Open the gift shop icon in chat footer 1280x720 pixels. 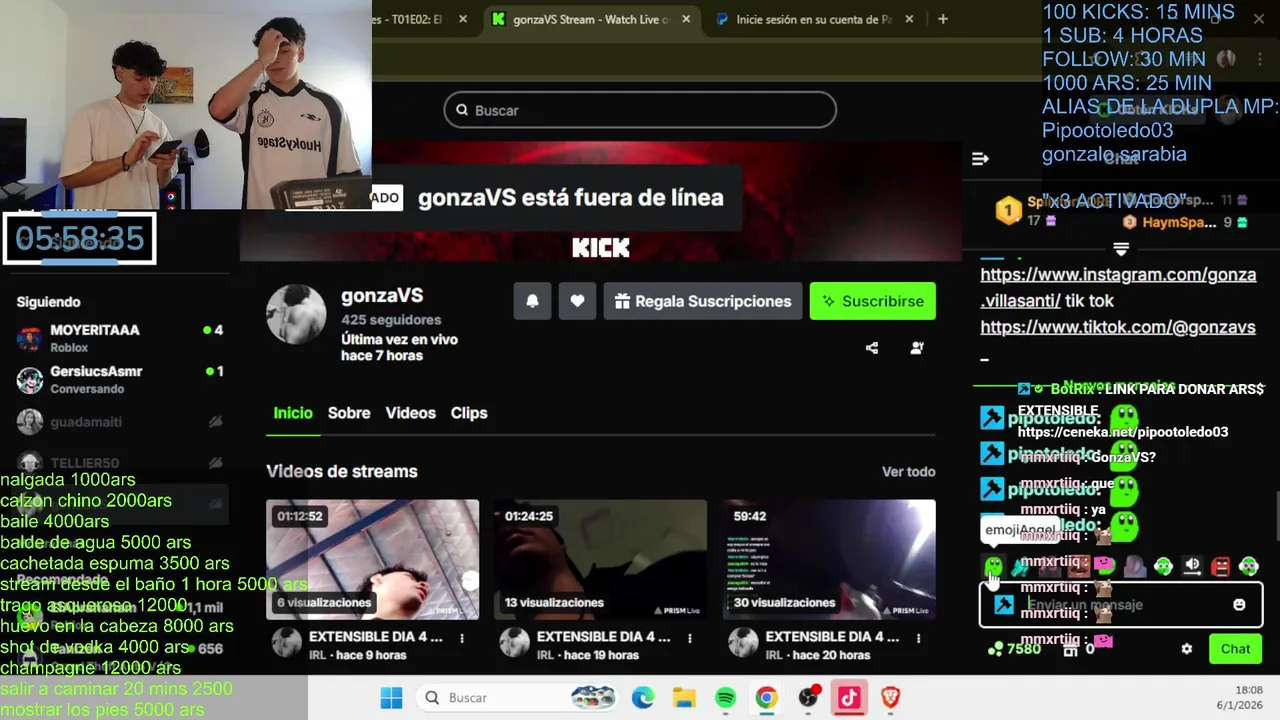point(1069,649)
